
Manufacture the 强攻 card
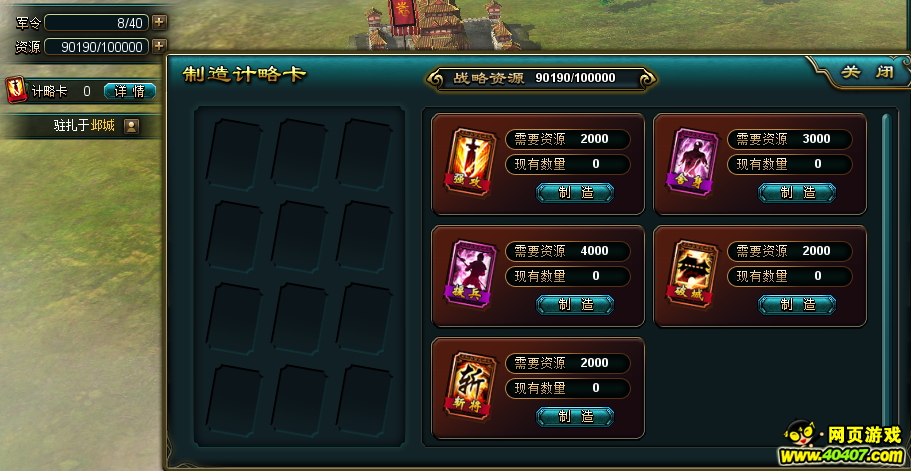(x=575, y=193)
